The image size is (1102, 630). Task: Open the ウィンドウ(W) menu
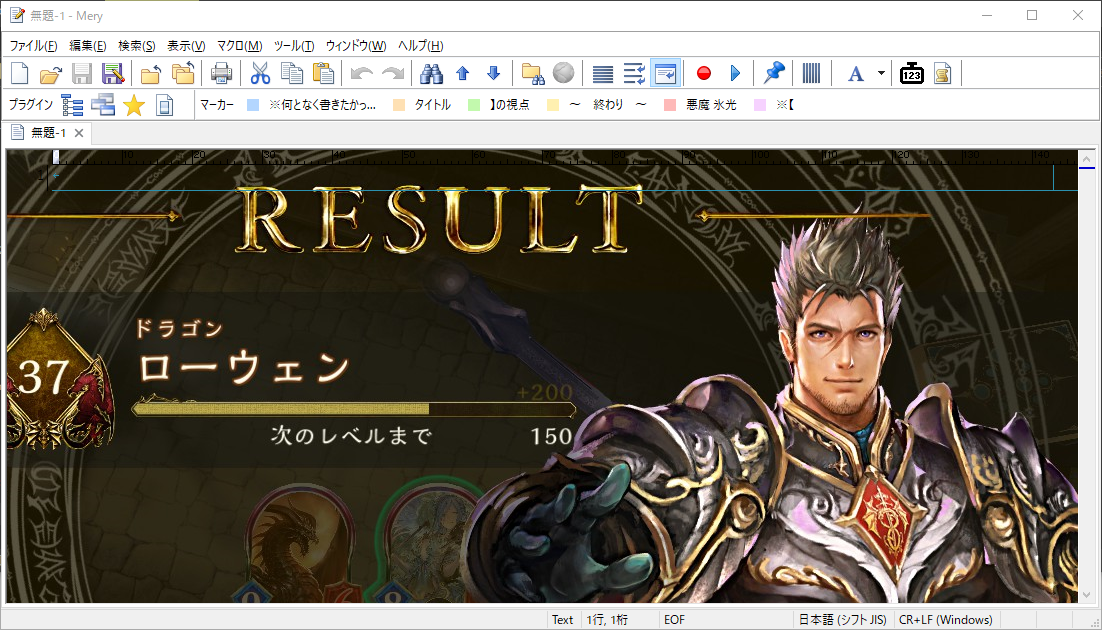(356, 46)
